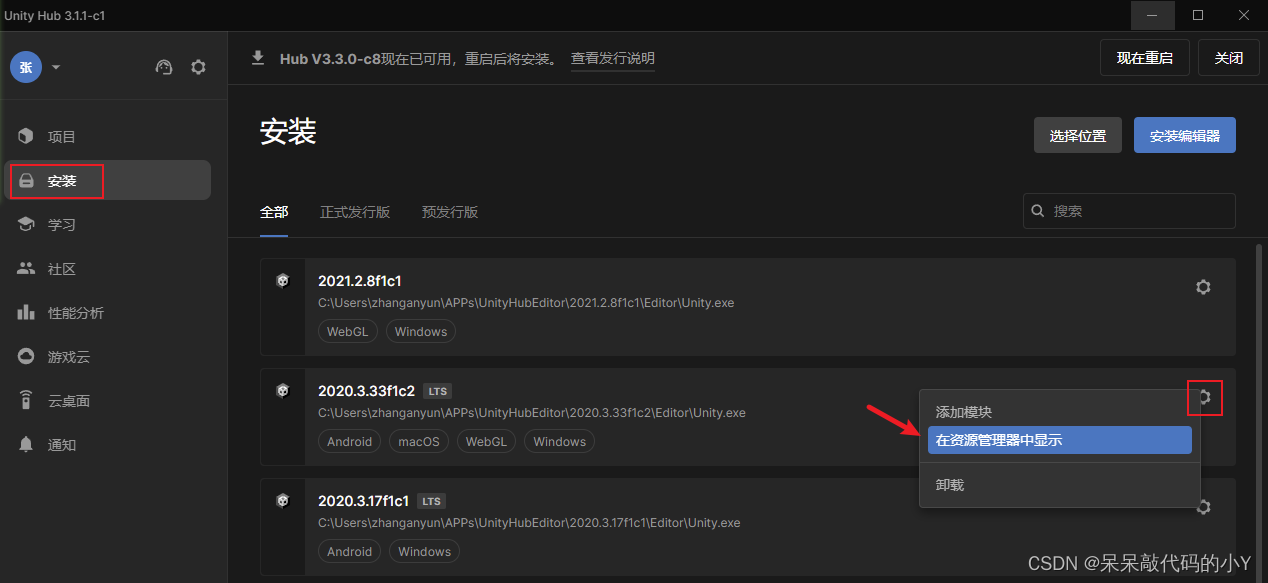The width and height of the screenshot is (1268, 583).
Task: Open gear menu for 2020.3.33f1c2
Action: click(x=1205, y=397)
